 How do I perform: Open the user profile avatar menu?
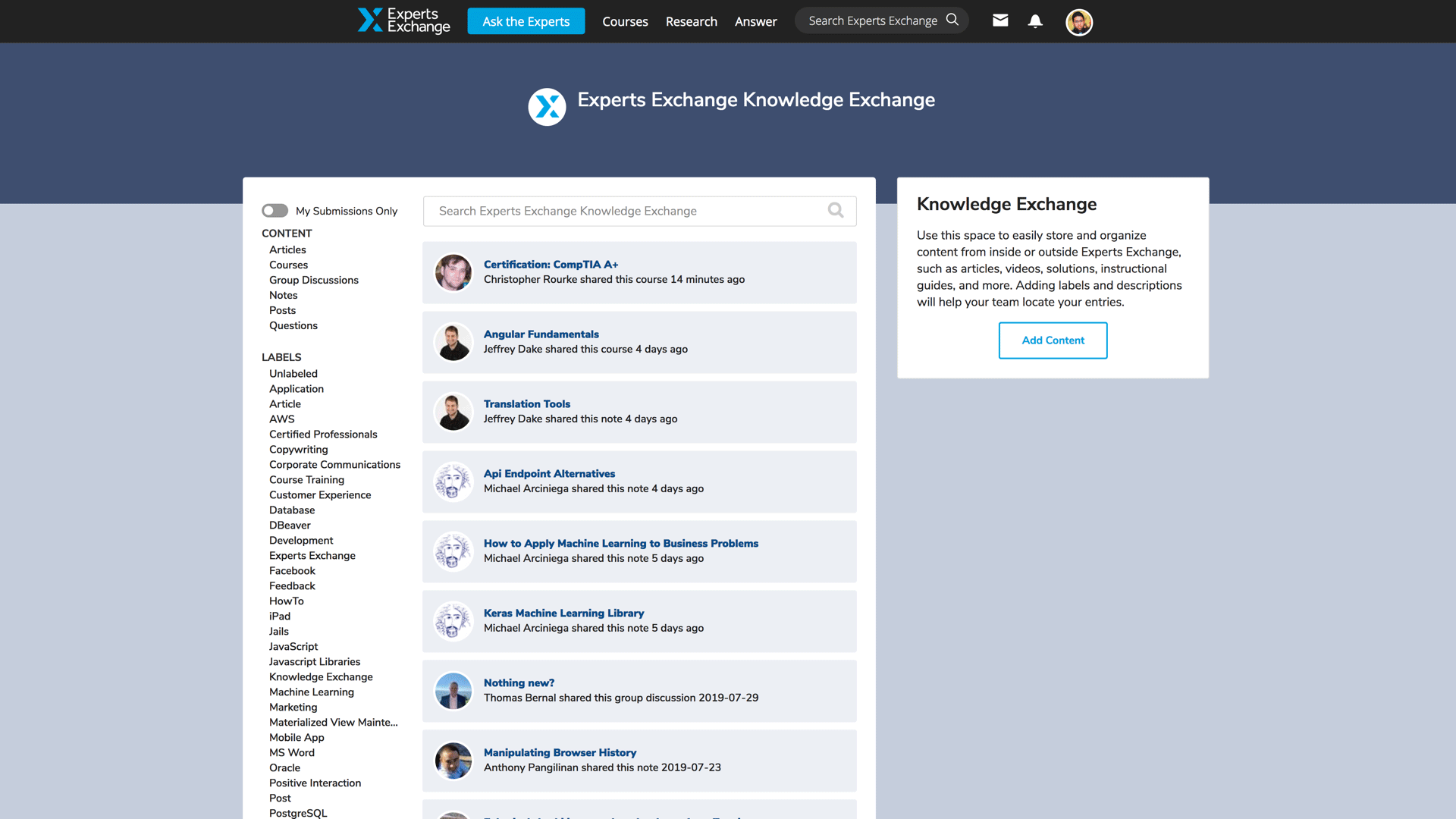(1078, 22)
